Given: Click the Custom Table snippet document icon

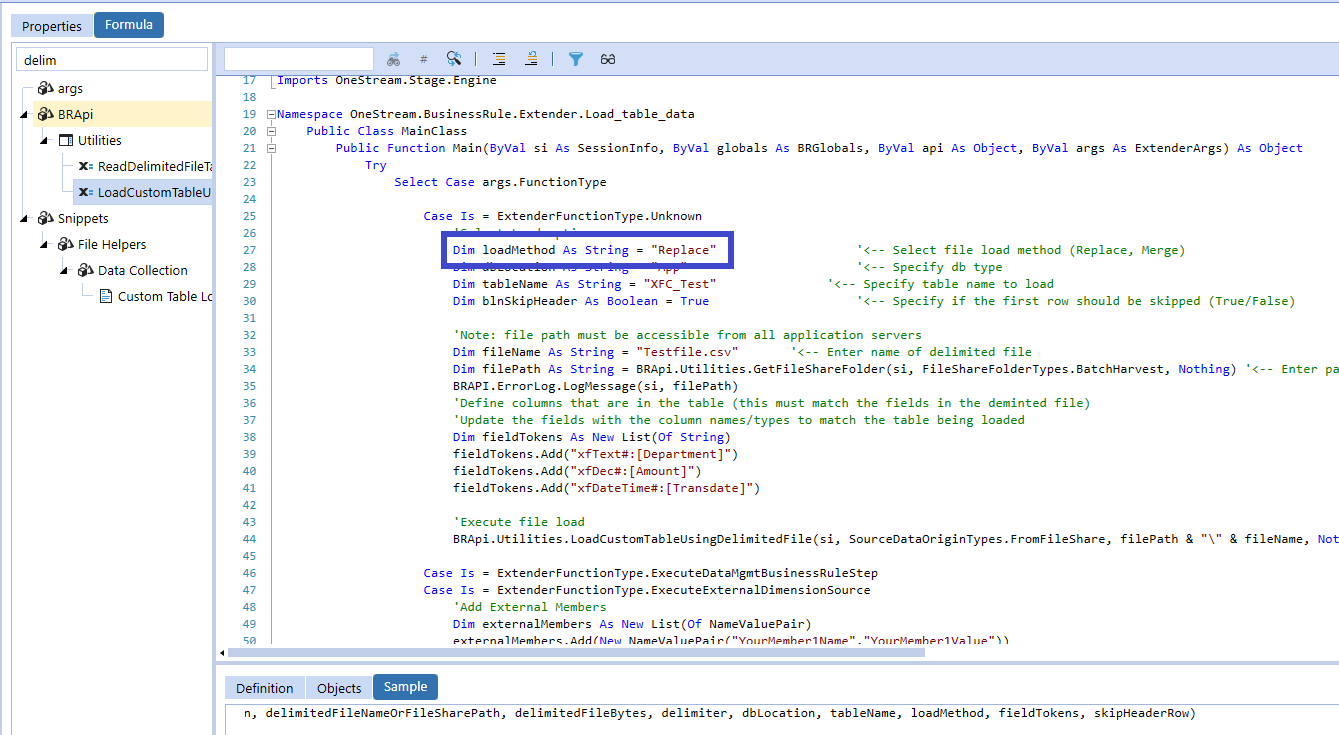Looking at the screenshot, I should pos(106,295).
